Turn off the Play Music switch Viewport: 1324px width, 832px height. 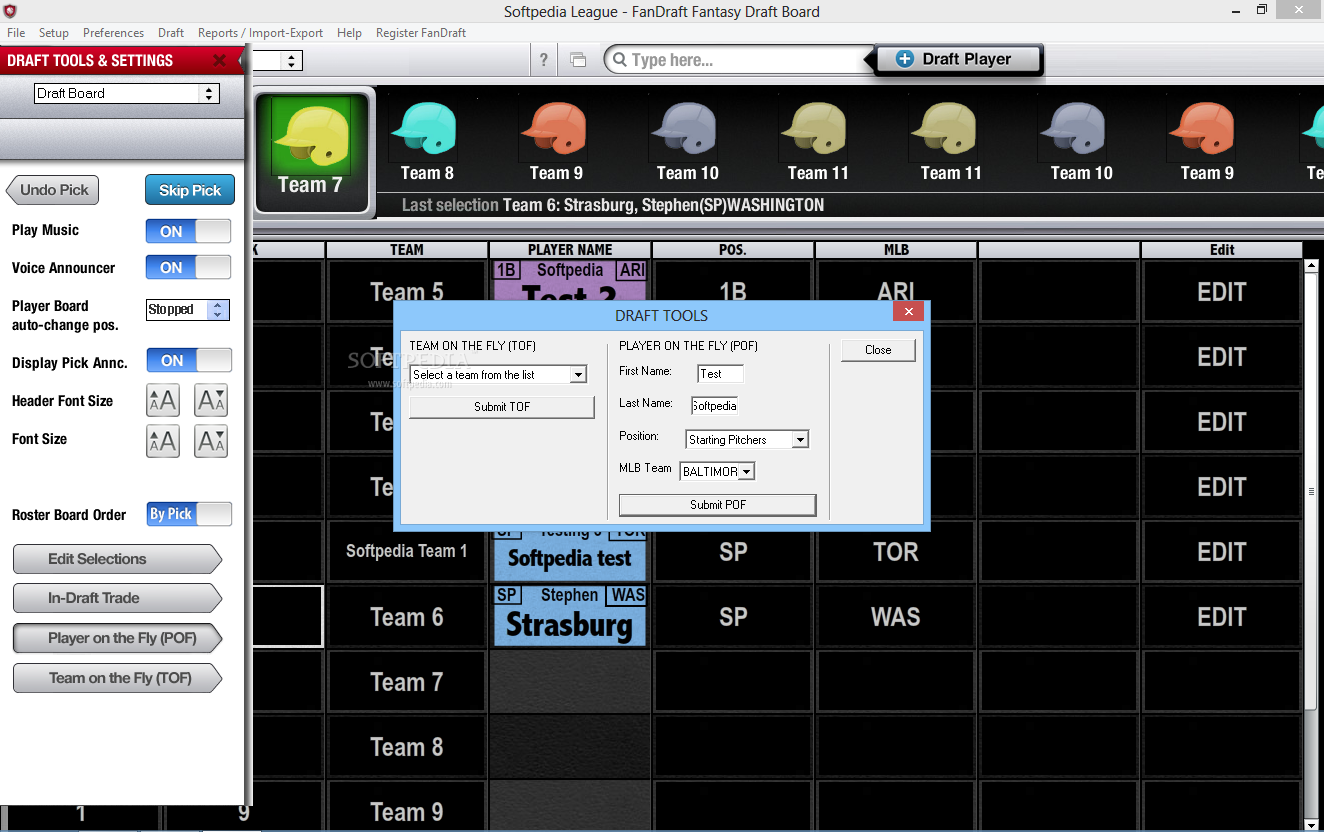(189, 231)
